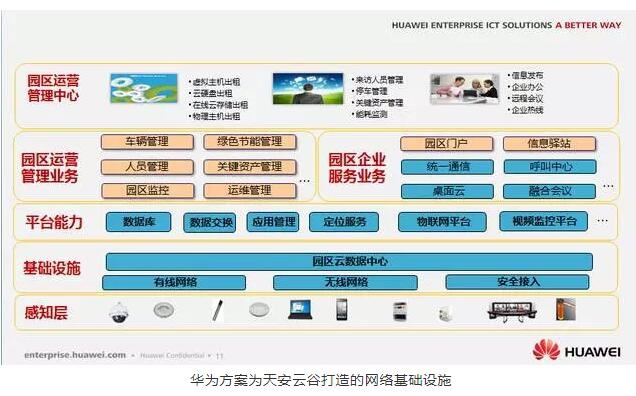The height and width of the screenshot is (396, 636).
Task: Click the white round wireless access point icon
Action: (259, 310)
